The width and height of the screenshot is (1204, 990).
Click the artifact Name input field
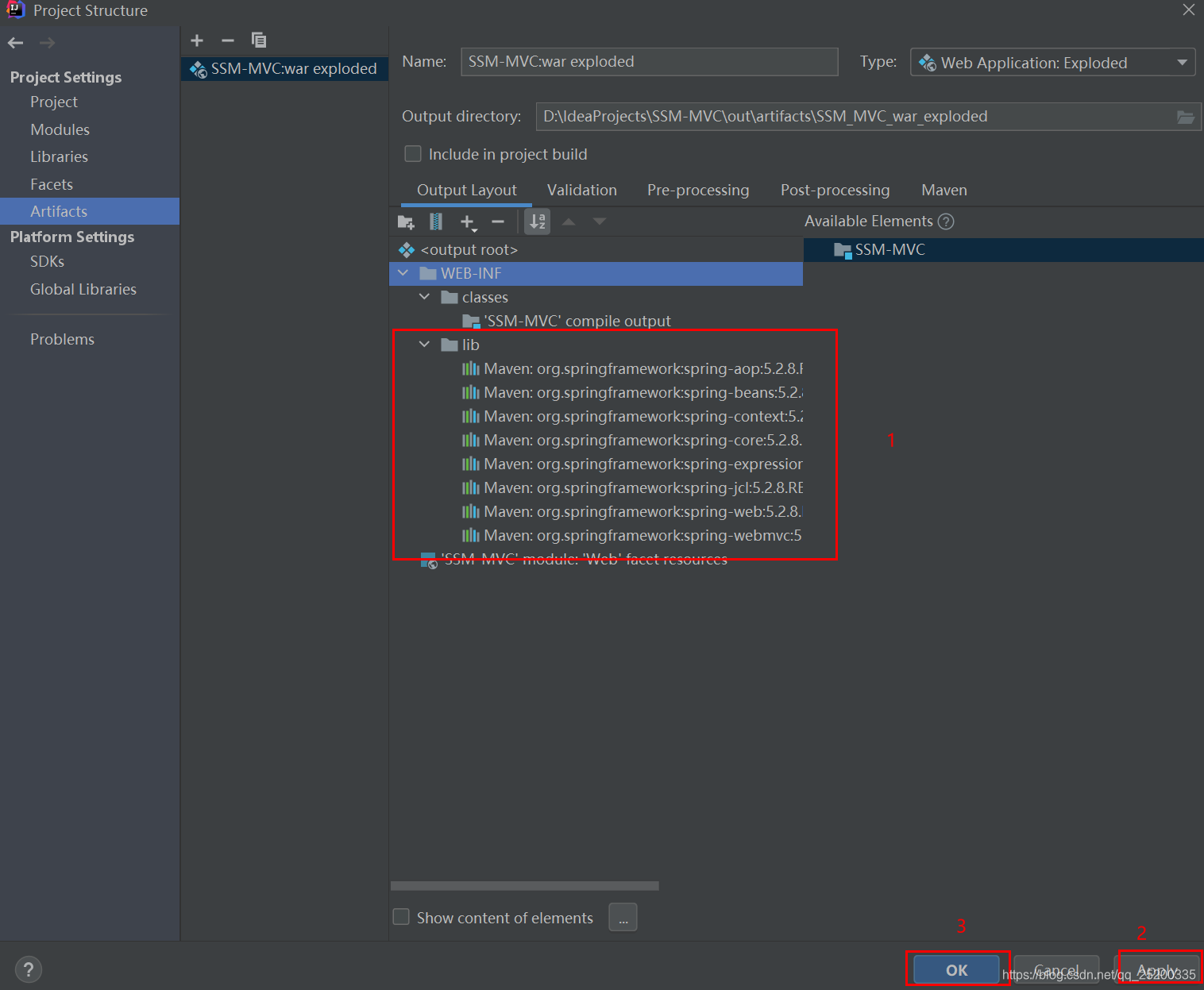click(x=649, y=62)
